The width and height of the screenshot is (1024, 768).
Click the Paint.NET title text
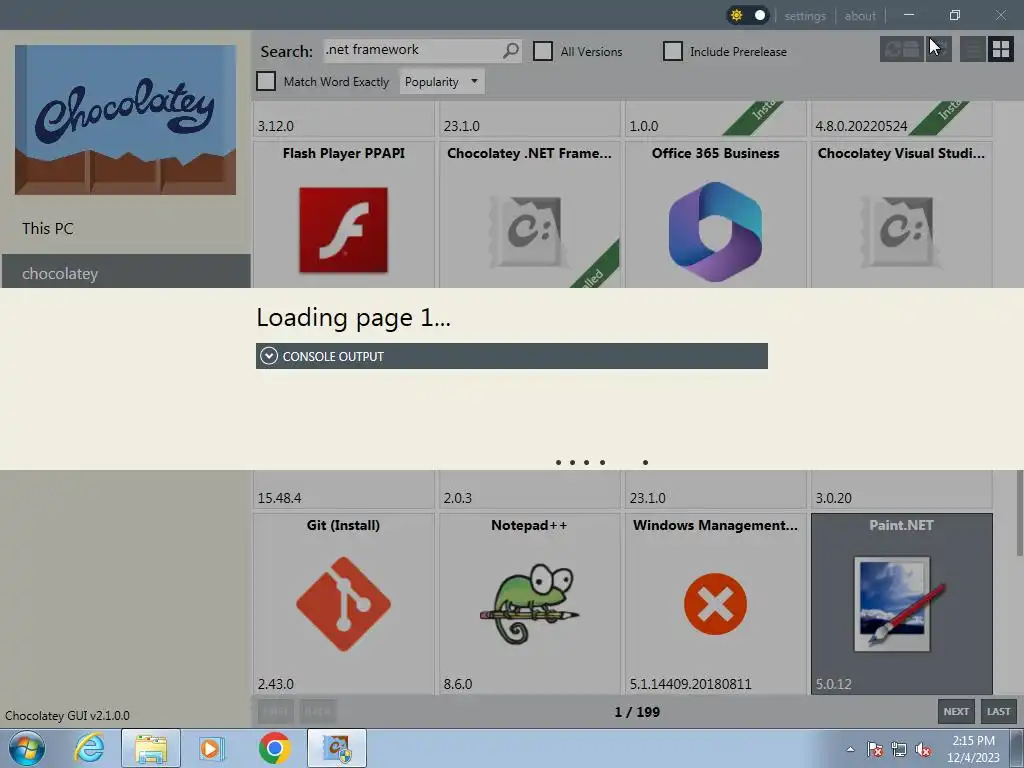[x=901, y=525]
